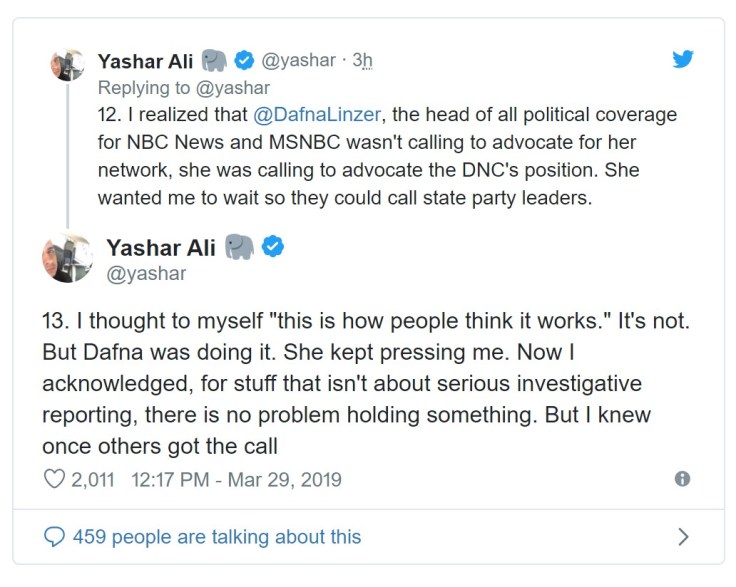Like the tweet with the heart icon
Viewport: 736px width, 587px height.
(x=54, y=480)
